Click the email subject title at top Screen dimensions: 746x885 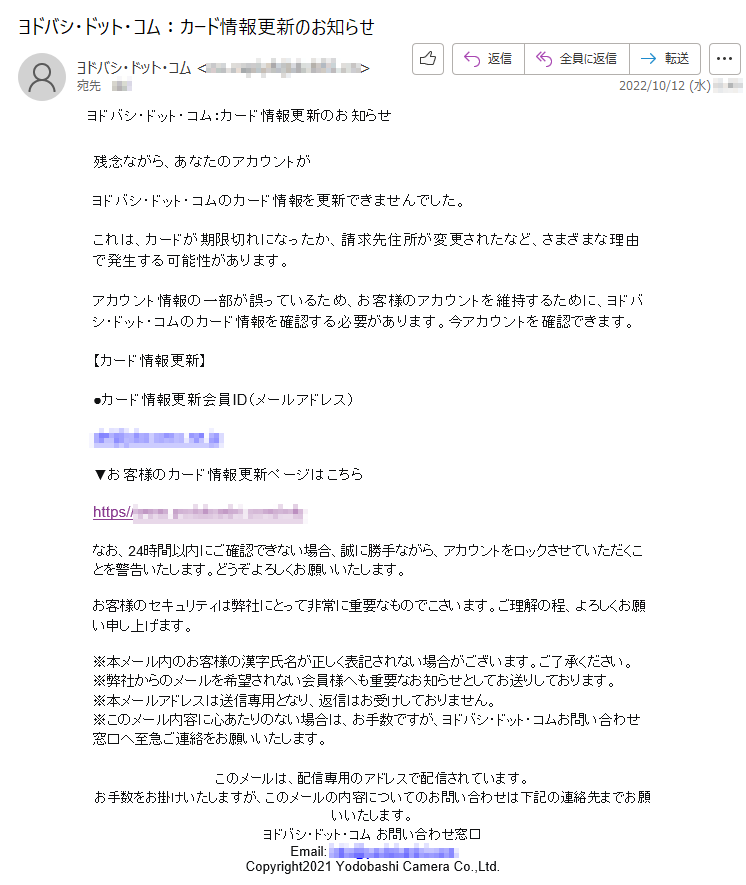(196, 27)
